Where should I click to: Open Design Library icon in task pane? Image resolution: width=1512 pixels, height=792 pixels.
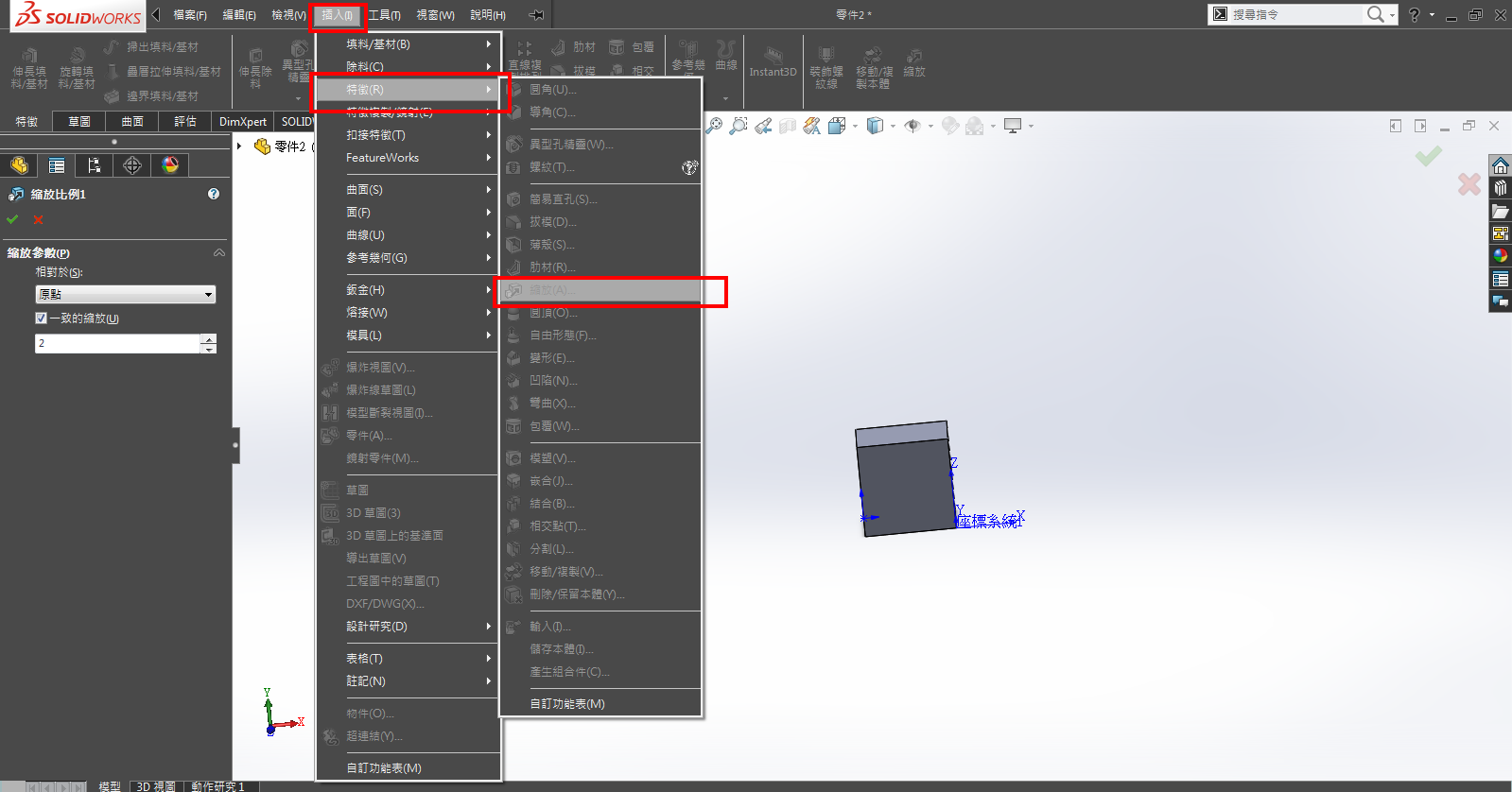[x=1501, y=188]
